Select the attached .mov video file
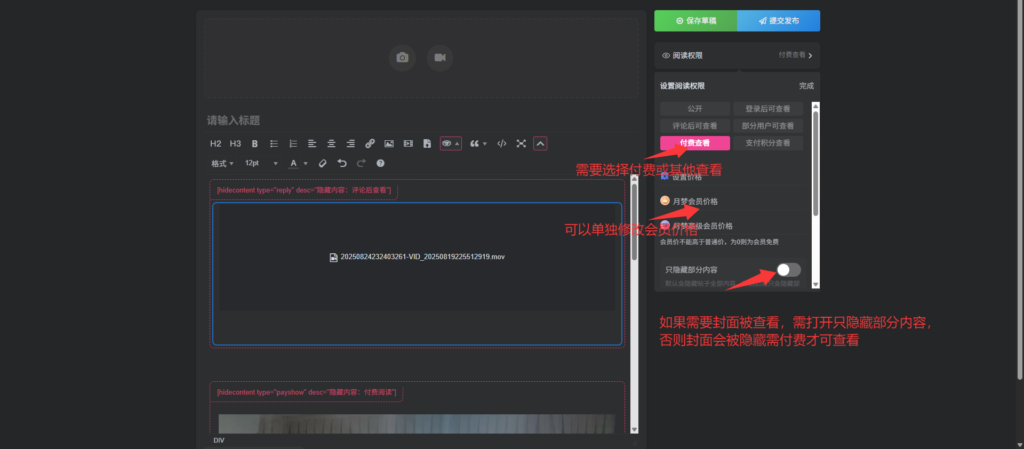 click(x=417, y=256)
